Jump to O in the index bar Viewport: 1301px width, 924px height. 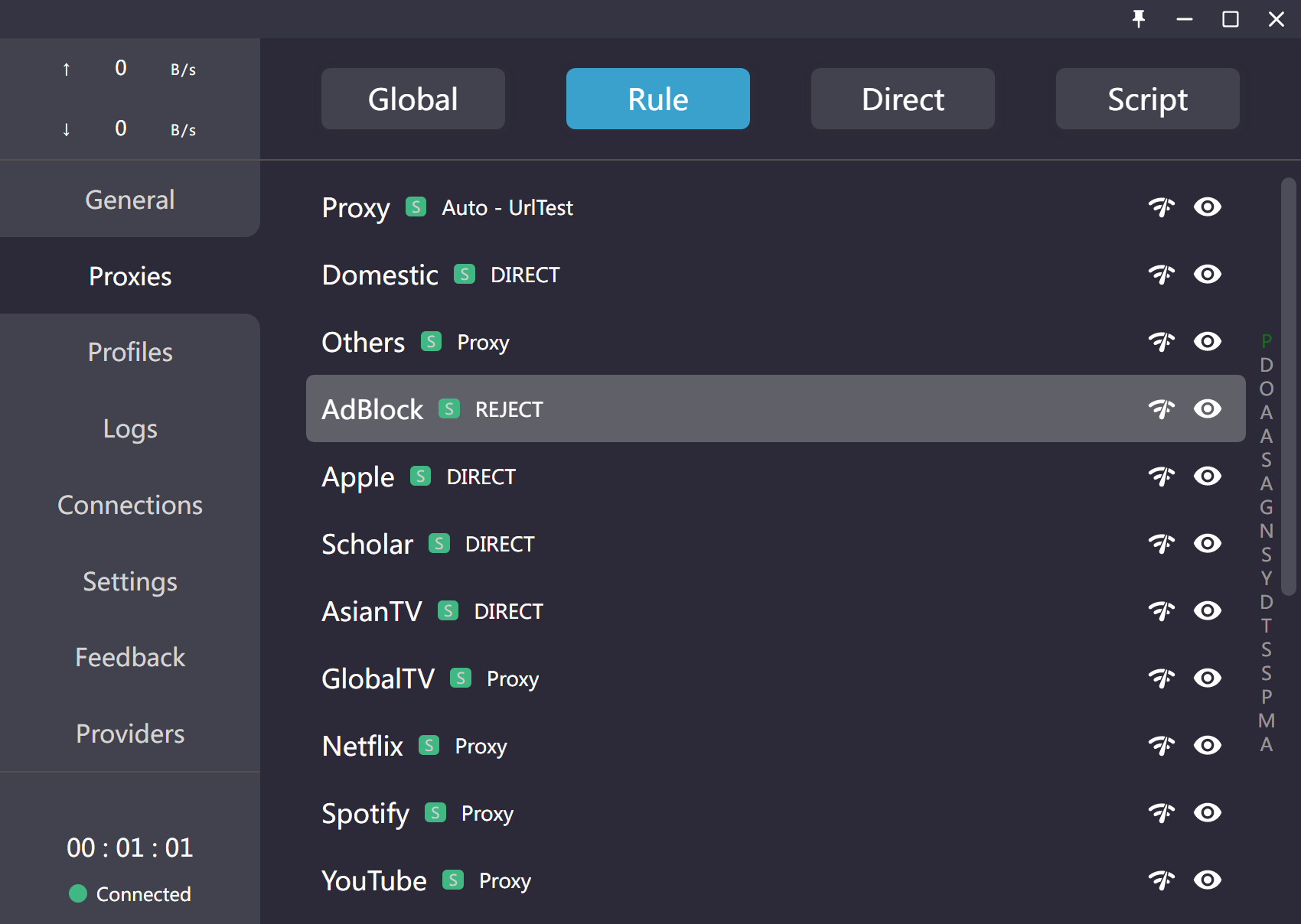[x=1267, y=389]
